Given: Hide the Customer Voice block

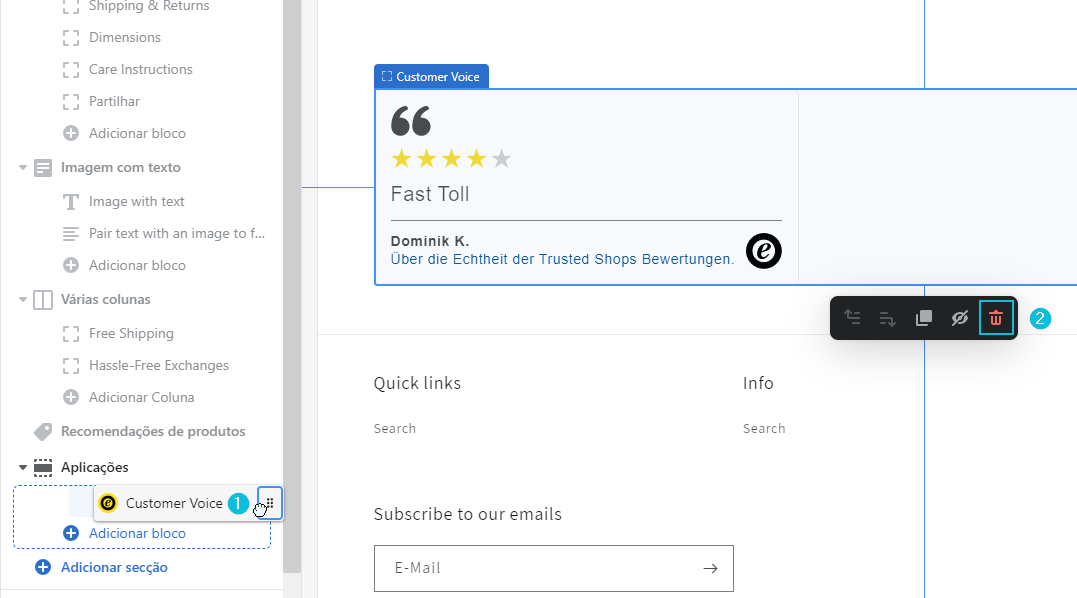Looking at the screenshot, I should (x=960, y=318).
